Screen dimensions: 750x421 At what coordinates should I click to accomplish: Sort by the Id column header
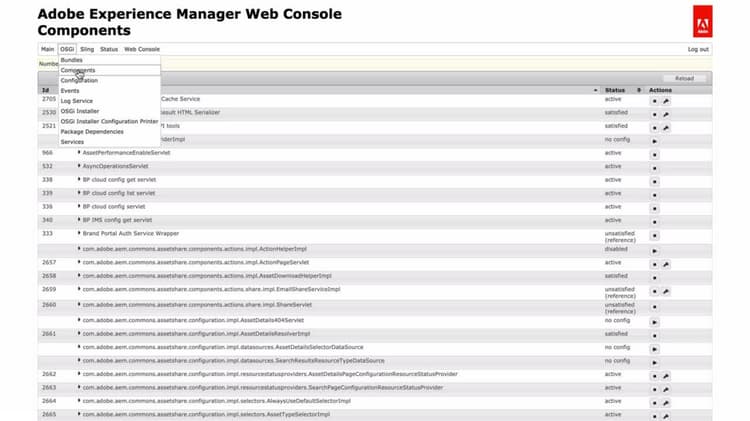(45, 90)
